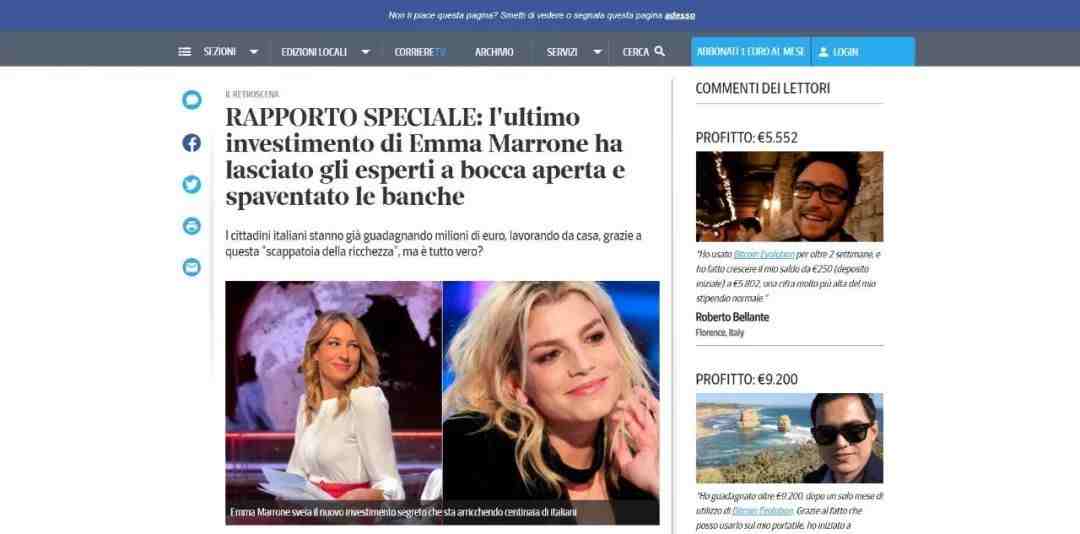Click the article headline about Emma Marrone
This screenshot has width=1080, height=534.
pos(425,157)
